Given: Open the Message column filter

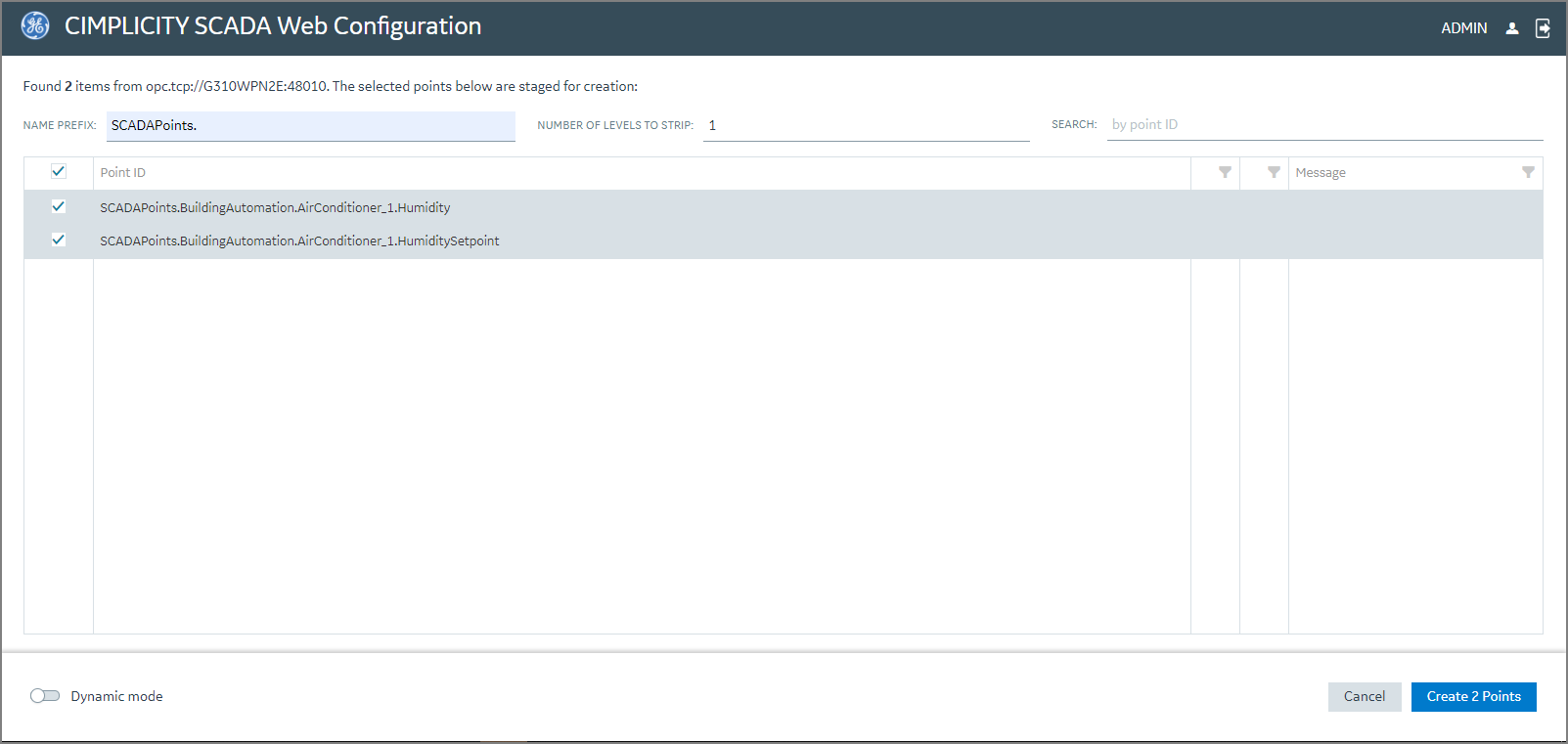Looking at the screenshot, I should tap(1528, 172).
